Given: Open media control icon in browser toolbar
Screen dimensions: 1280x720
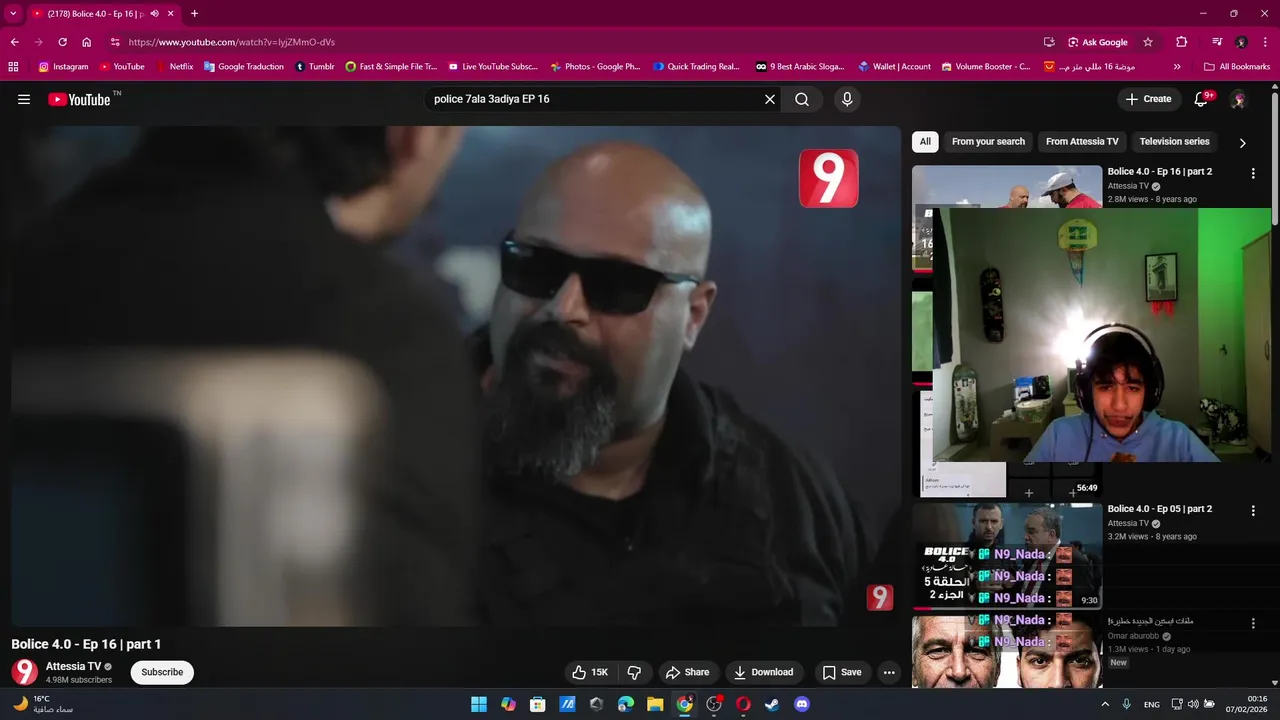Looking at the screenshot, I should pyautogui.click(x=1217, y=42).
